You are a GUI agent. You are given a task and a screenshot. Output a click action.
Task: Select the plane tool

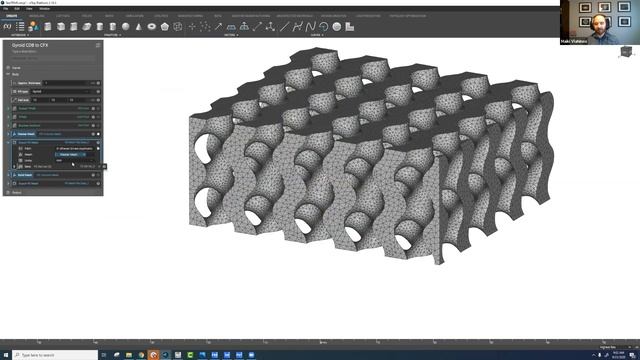click(x=231, y=27)
